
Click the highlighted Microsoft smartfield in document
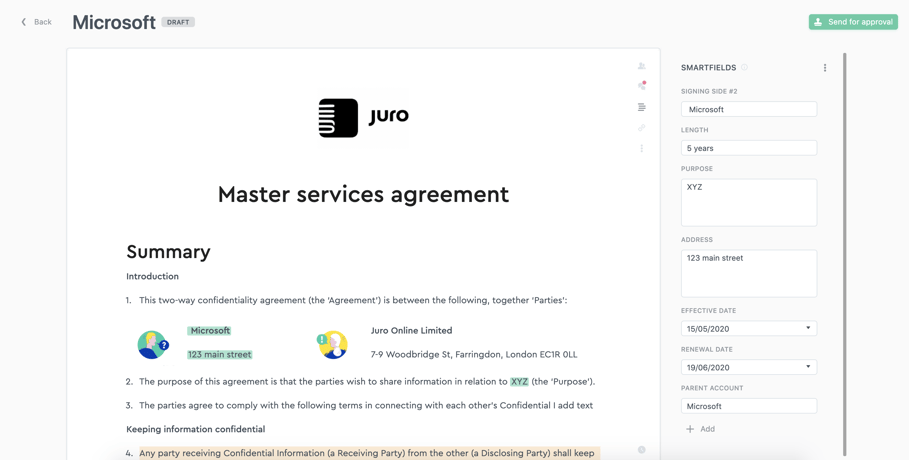pyautogui.click(x=209, y=331)
